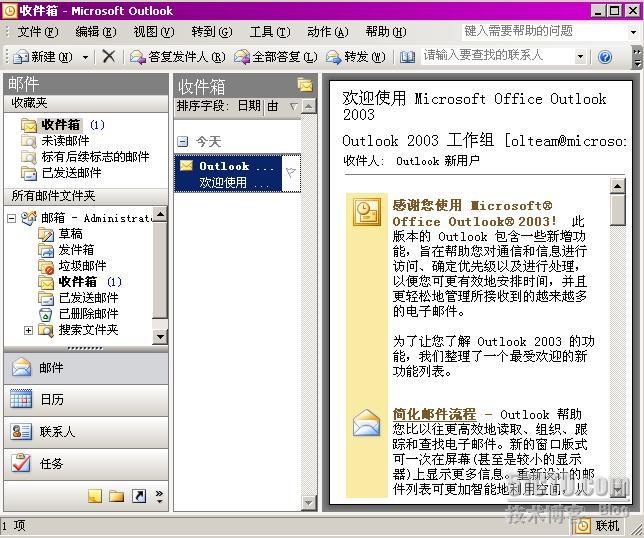Open the 新建 button dropdown arrow
Image resolution: width=644 pixels, height=538 pixels.
[x=86, y=57]
